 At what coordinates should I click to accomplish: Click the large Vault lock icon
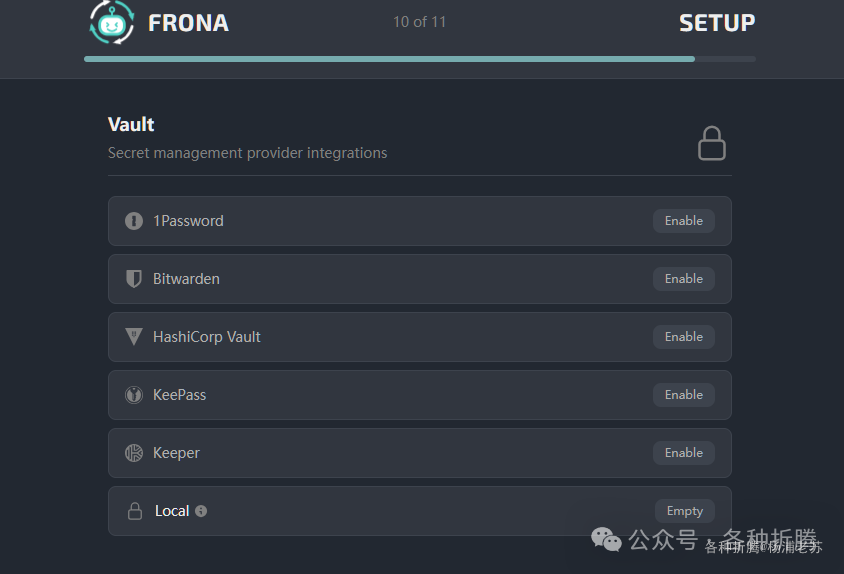pyautogui.click(x=712, y=143)
